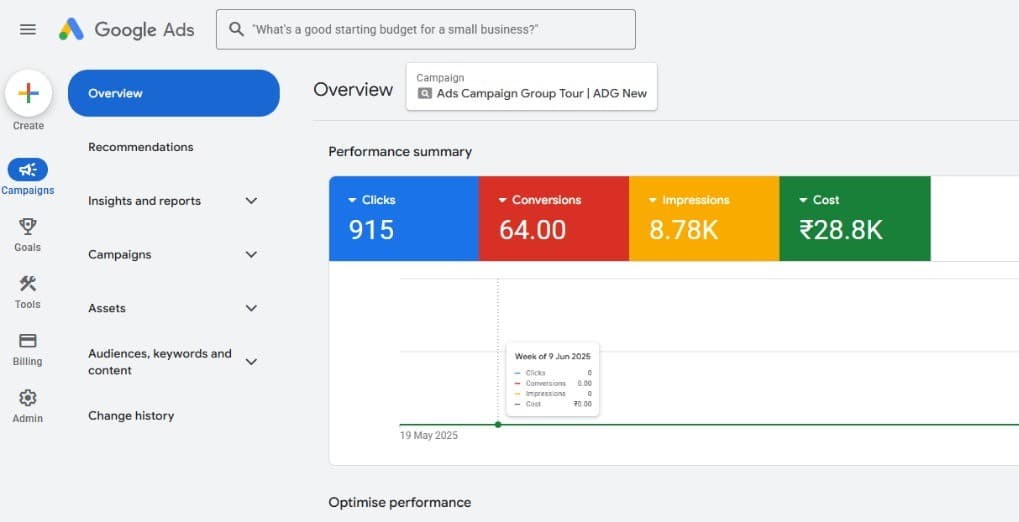Click the Create plus button
The width and height of the screenshot is (1019, 522).
tap(29, 93)
